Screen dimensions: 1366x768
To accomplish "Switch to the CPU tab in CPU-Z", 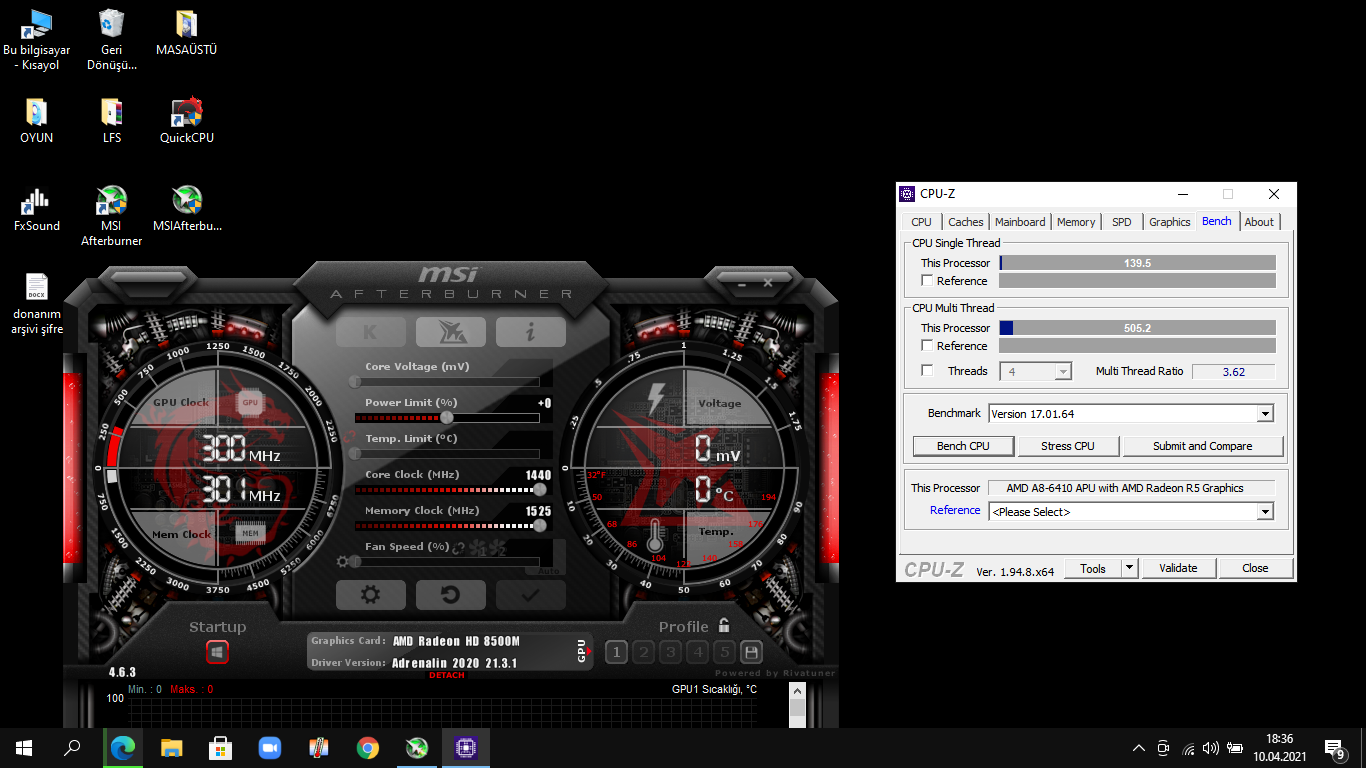I will (x=921, y=222).
